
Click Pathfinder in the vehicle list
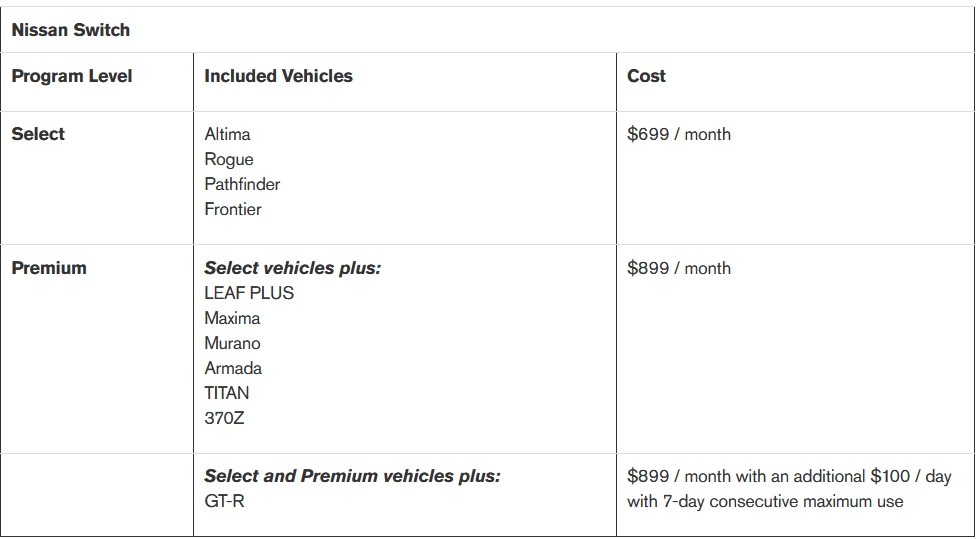click(242, 184)
